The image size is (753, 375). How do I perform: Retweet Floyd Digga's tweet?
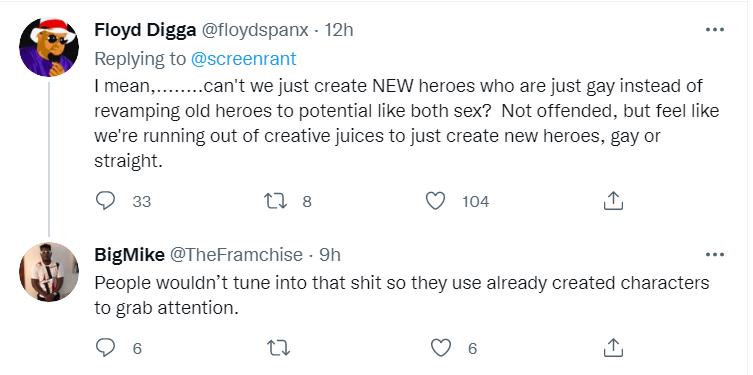coord(277,201)
